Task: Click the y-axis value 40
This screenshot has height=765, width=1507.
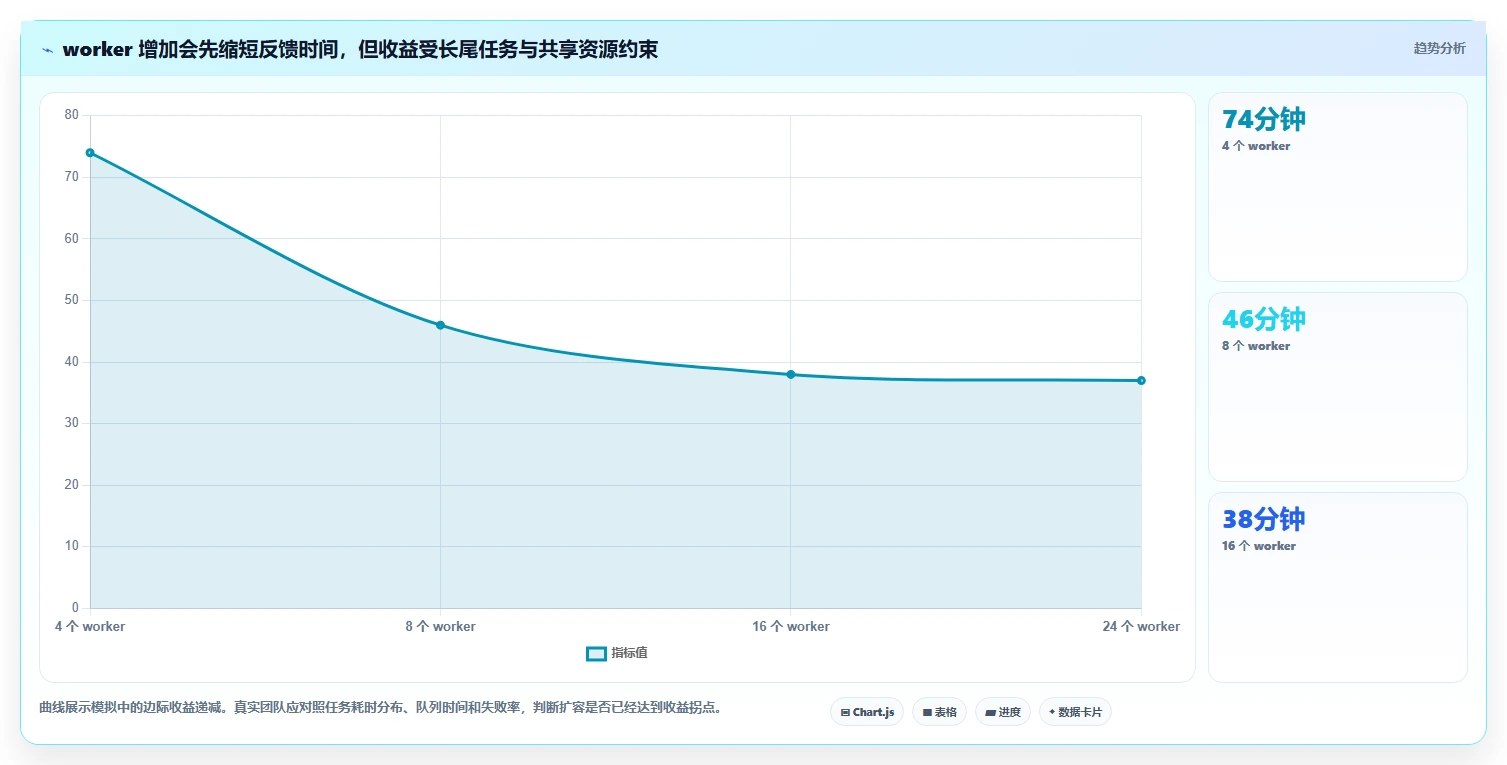Action: (71, 362)
